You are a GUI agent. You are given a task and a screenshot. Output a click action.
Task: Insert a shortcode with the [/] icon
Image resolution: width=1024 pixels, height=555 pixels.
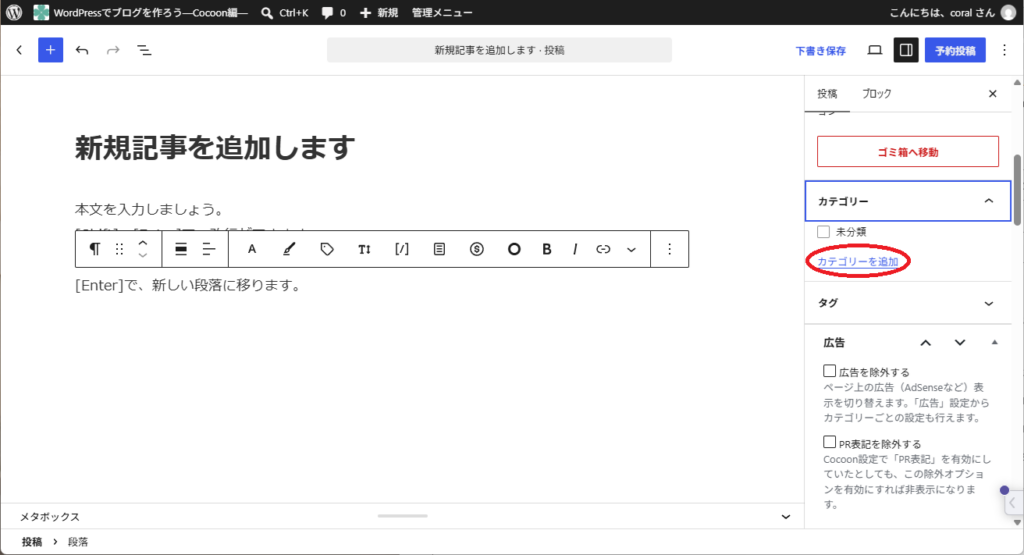point(402,249)
